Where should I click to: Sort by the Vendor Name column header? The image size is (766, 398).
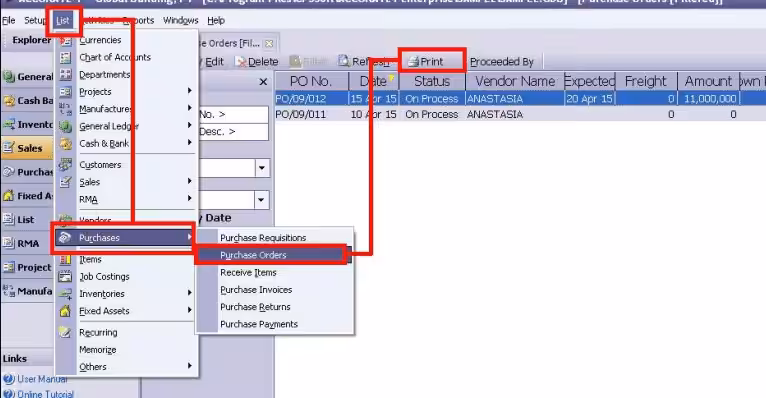point(515,81)
